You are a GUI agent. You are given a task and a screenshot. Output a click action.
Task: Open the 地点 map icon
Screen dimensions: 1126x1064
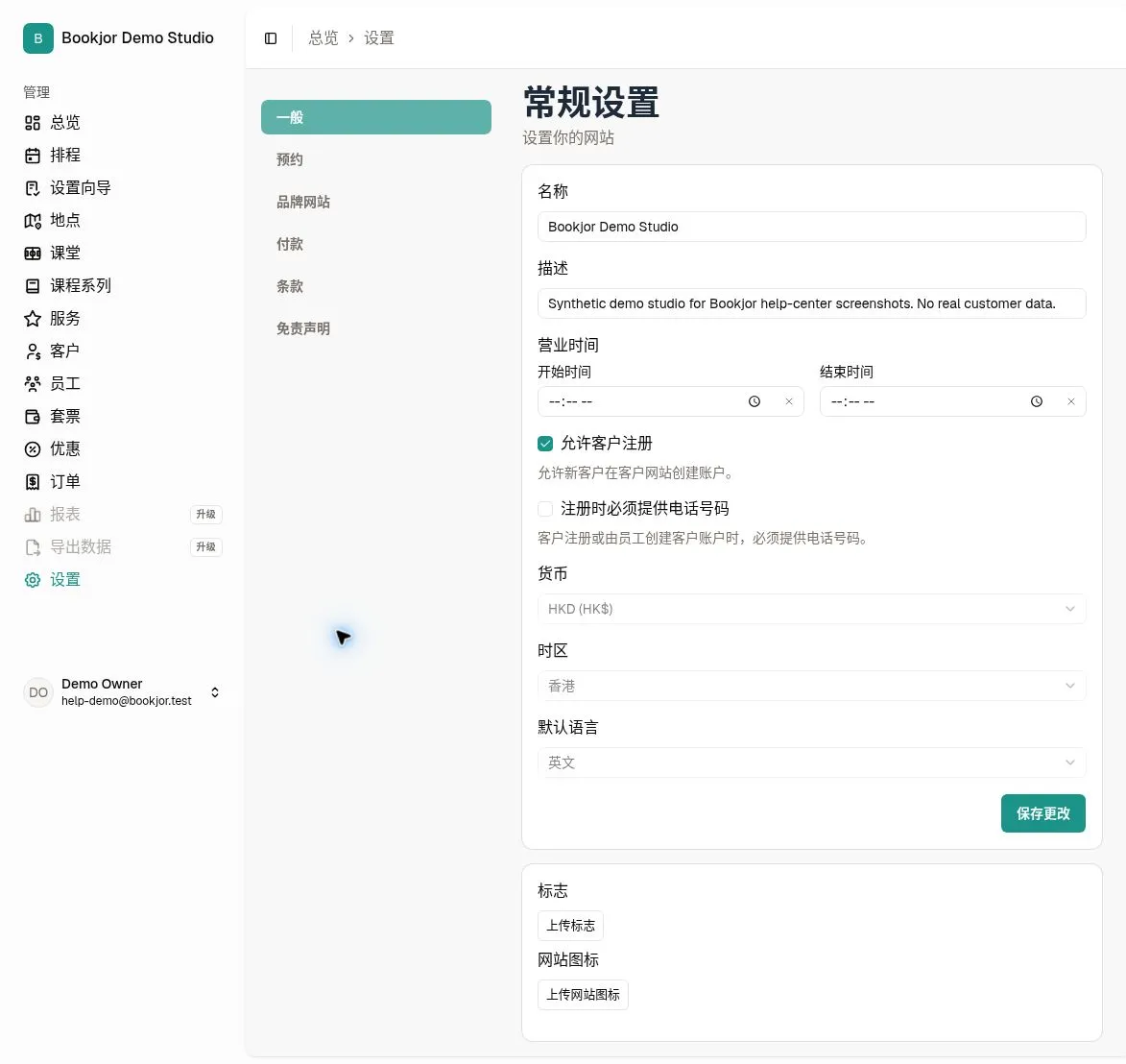tap(33, 221)
